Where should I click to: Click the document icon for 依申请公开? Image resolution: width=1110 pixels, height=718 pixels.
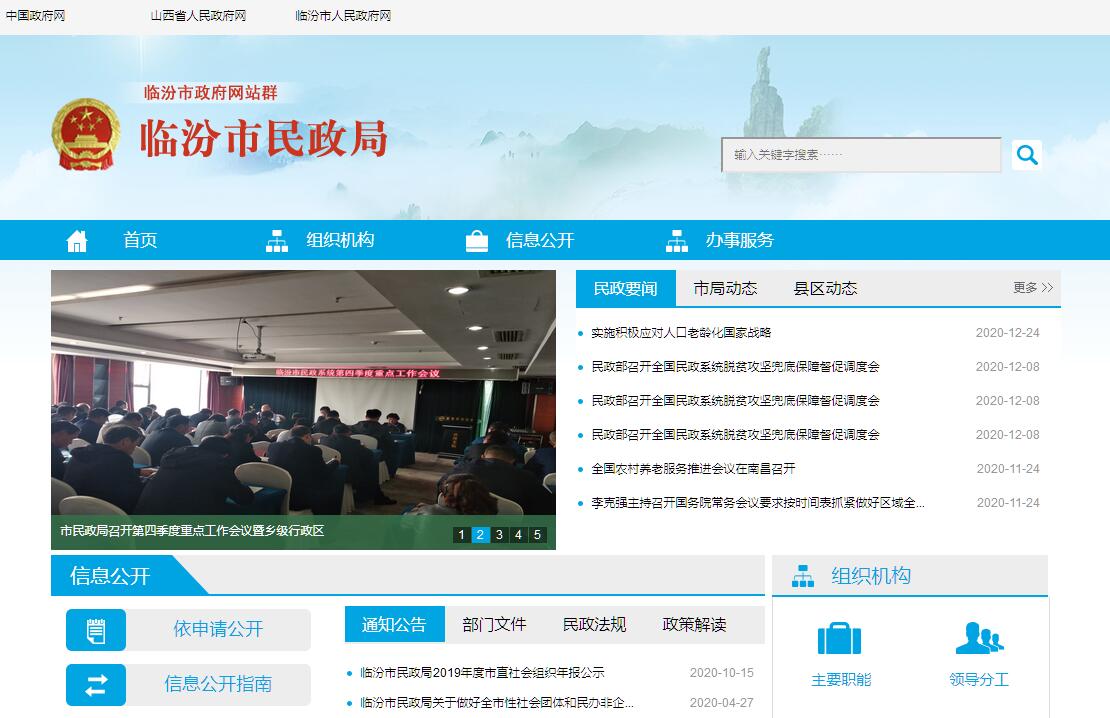coord(96,630)
